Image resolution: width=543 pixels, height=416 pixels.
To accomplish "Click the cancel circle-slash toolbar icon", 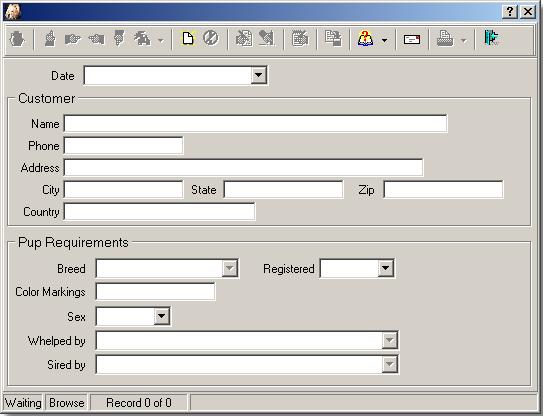I will (211, 38).
